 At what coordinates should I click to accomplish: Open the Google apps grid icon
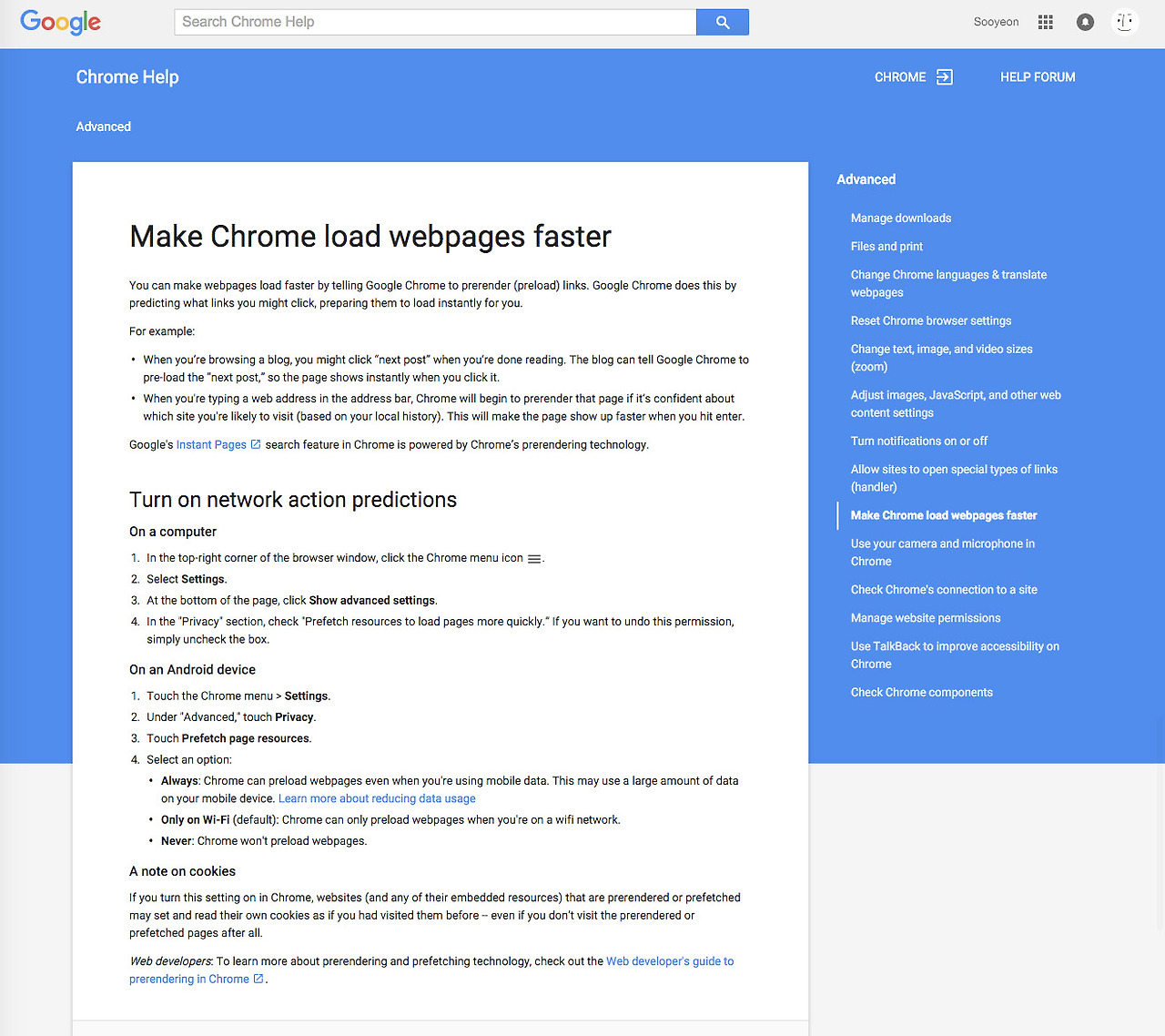(1045, 22)
